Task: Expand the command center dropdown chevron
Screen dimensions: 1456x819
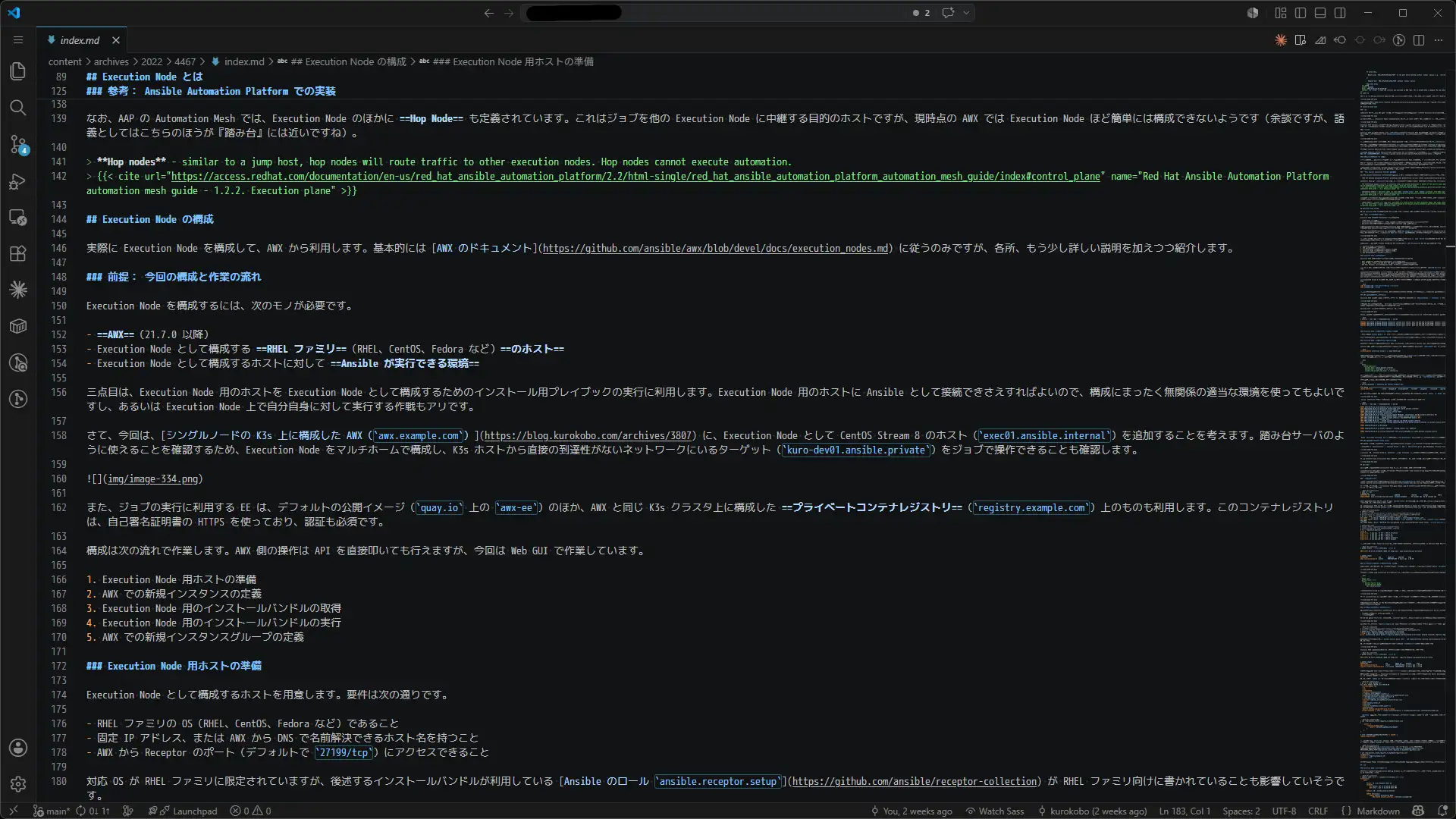Action: 966,13
